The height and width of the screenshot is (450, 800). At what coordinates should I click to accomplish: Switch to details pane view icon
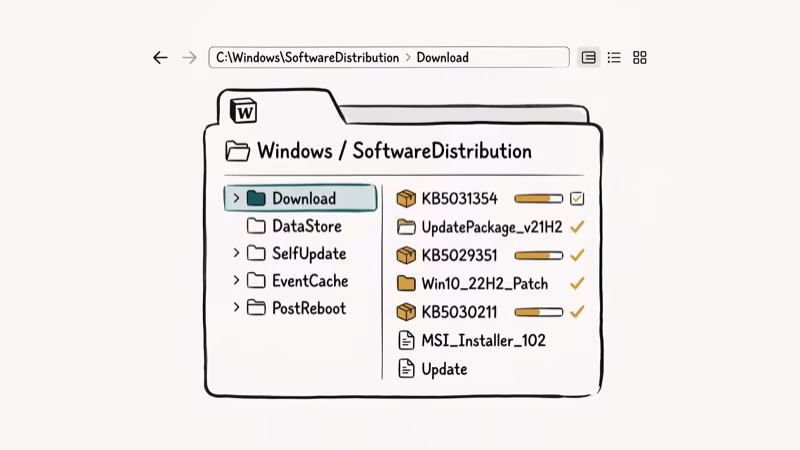click(x=588, y=58)
